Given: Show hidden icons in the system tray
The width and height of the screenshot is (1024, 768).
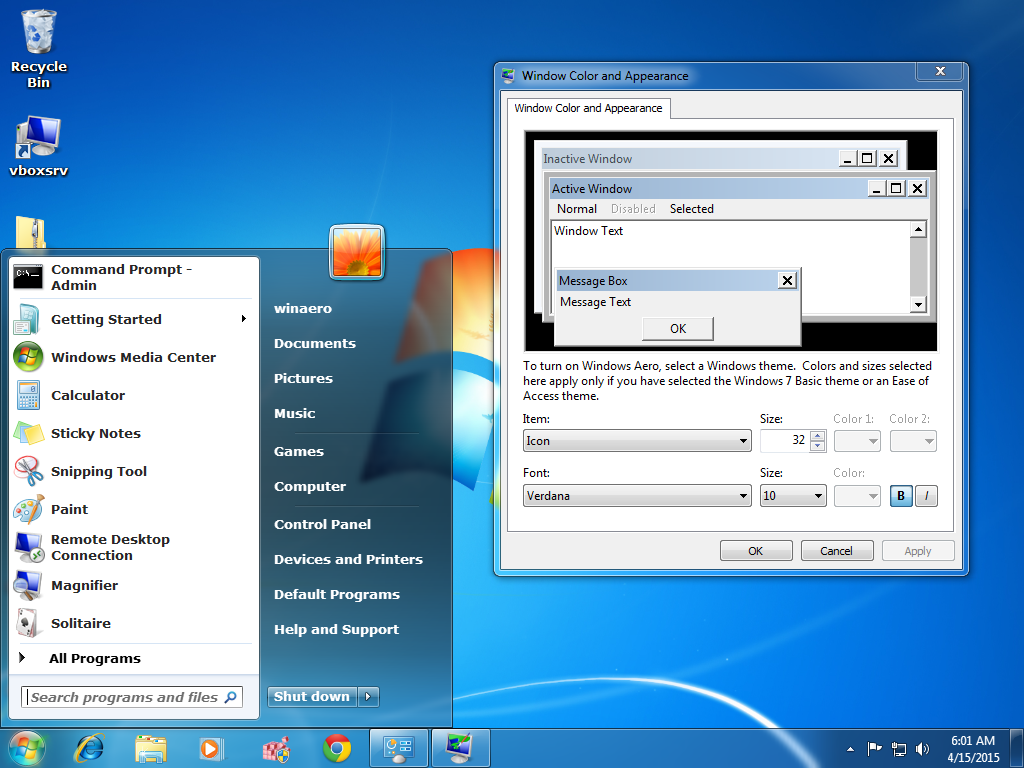Looking at the screenshot, I should coord(849,748).
